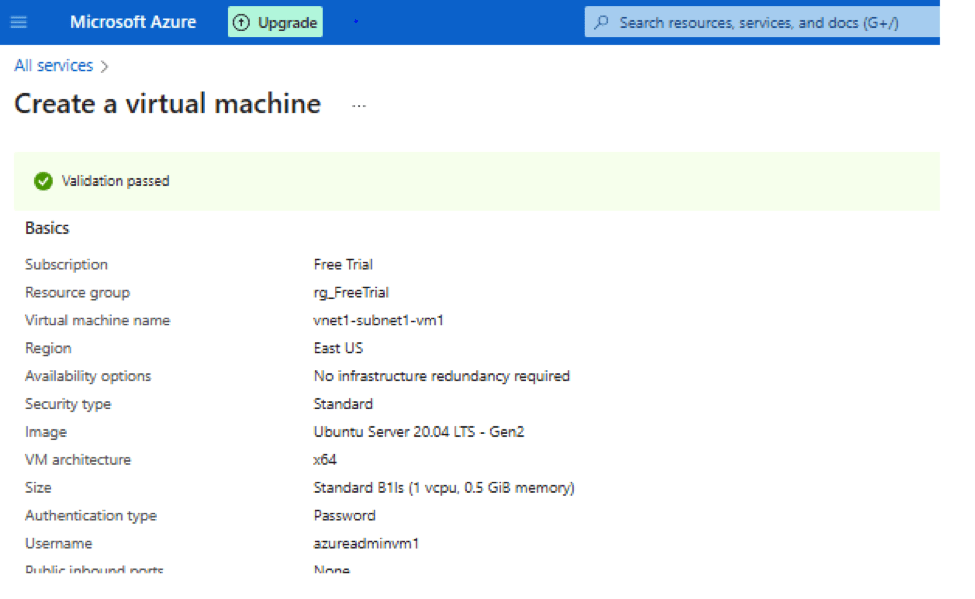Click the Username label
Image resolution: width=975 pixels, height=599 pixels.
58,544
